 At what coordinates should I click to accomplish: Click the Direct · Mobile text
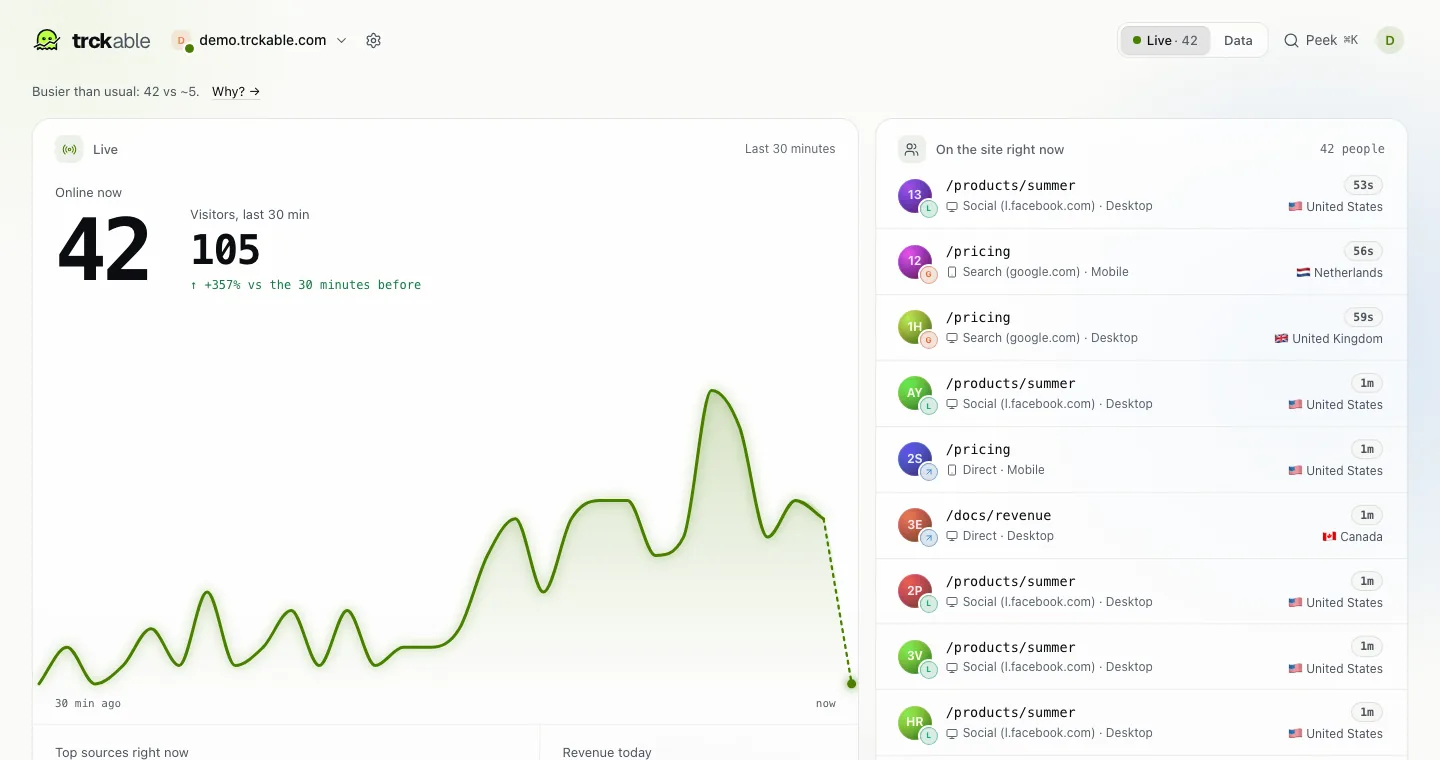[1004, 470]
